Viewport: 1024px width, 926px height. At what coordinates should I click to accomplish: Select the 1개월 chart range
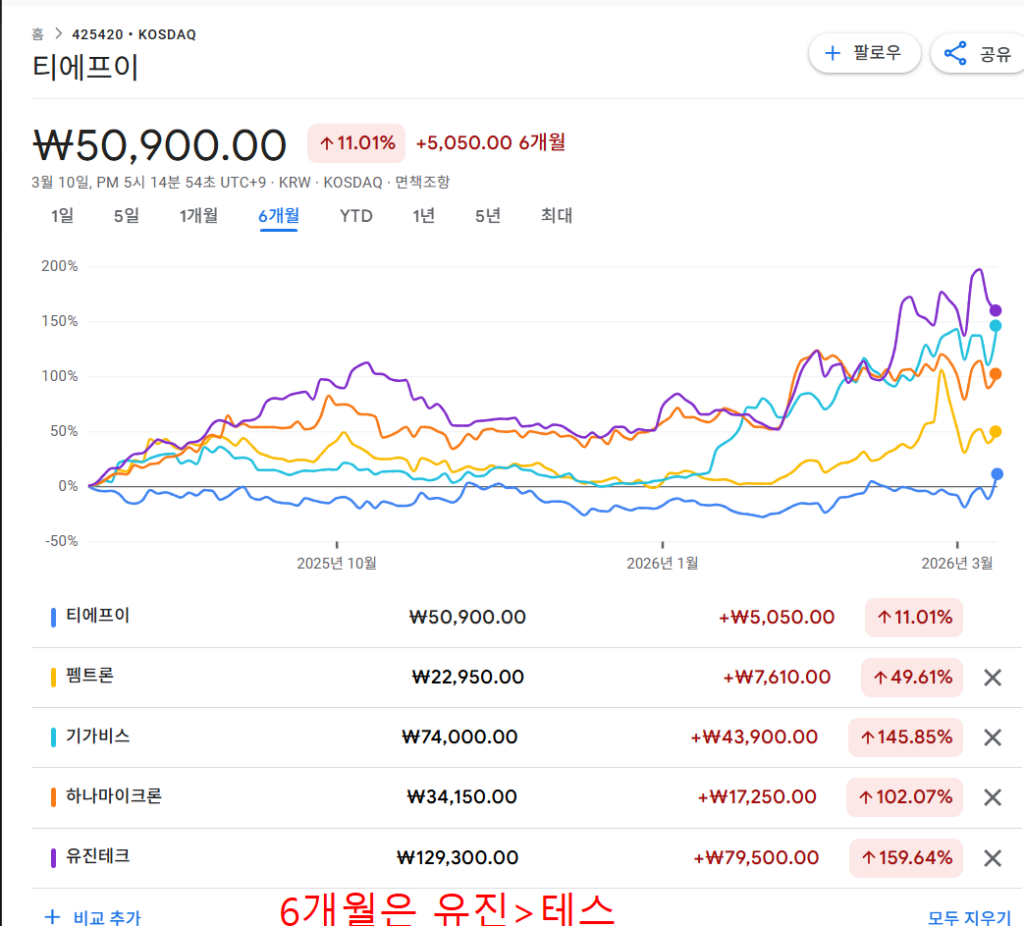click(198, 215)
